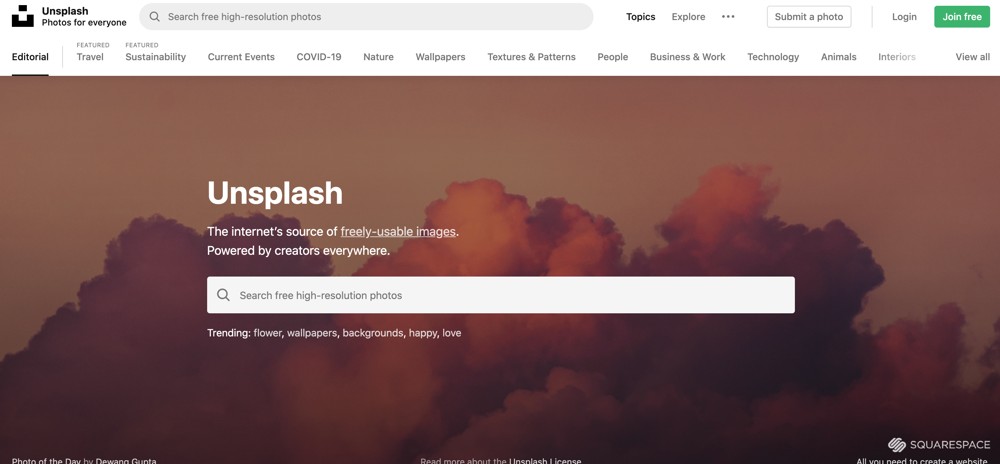Click the magnifier icon in top search bar
The height and width of the screenshot is (464, 1000).
click(x=154, y=17)
